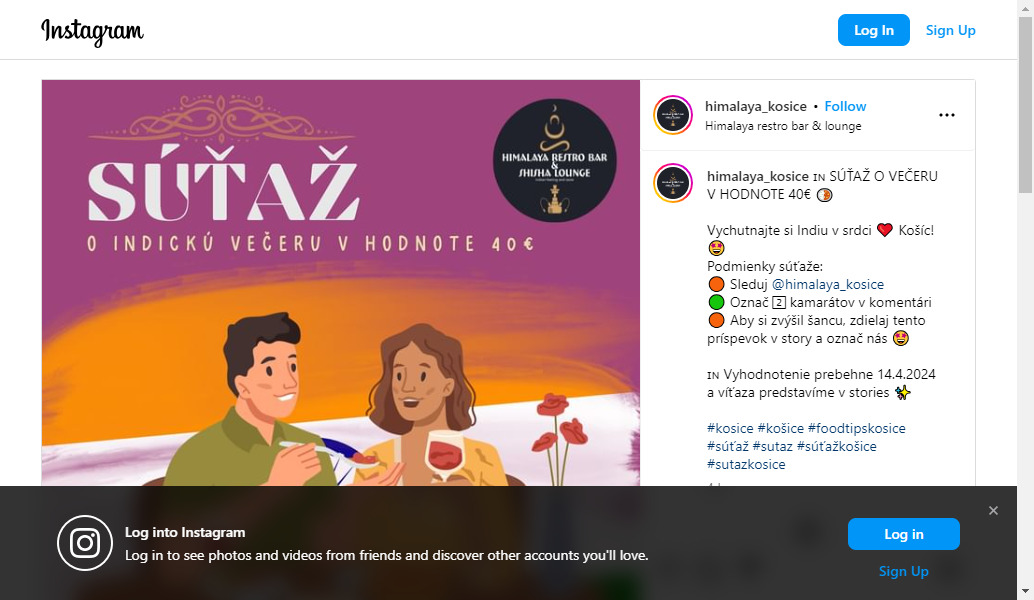1034x600 pixels.
Task: Open the #foodtipskosice hashtag
Action: (857, 428)
